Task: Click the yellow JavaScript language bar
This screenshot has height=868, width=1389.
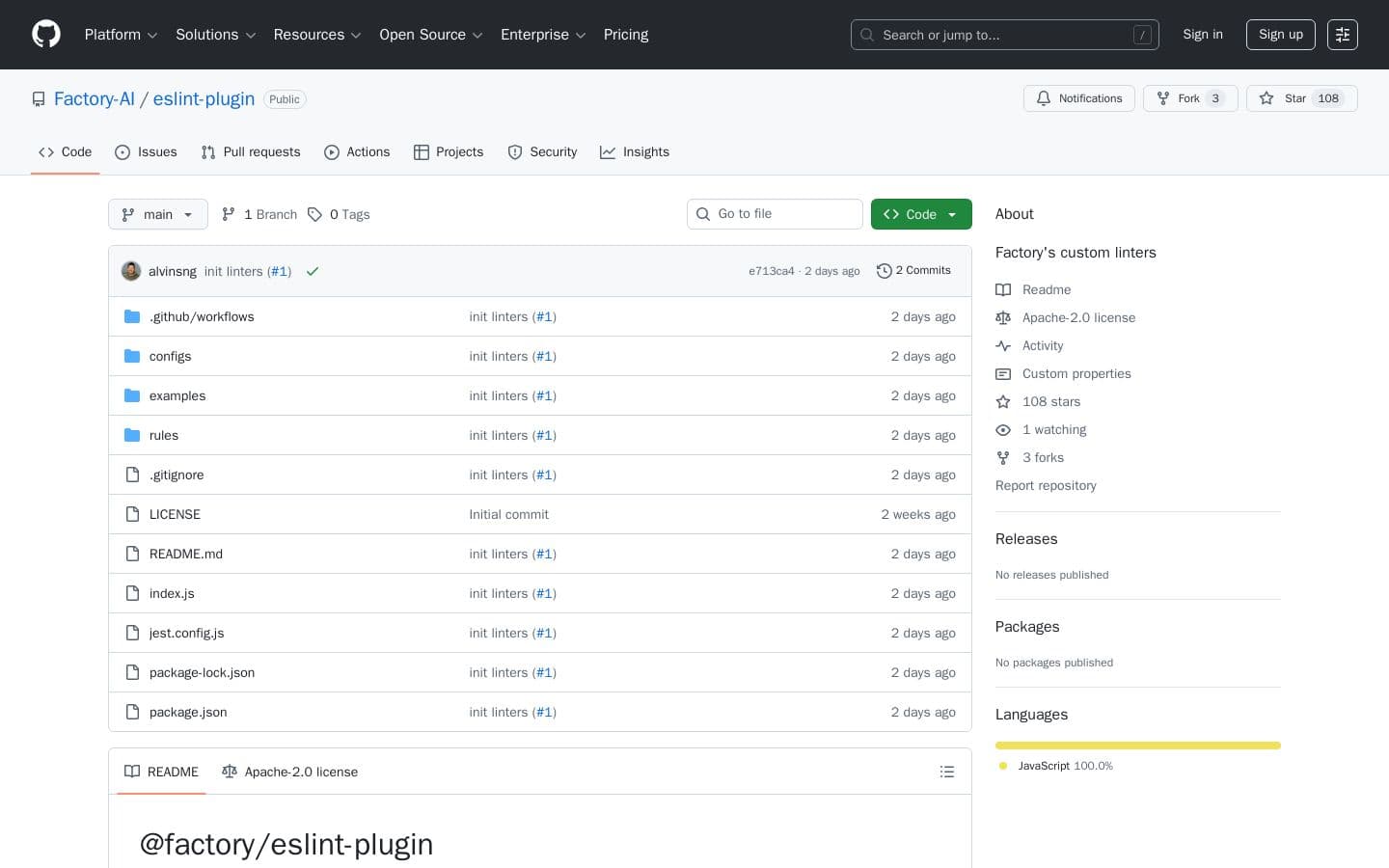Action: click(1138, 746)
